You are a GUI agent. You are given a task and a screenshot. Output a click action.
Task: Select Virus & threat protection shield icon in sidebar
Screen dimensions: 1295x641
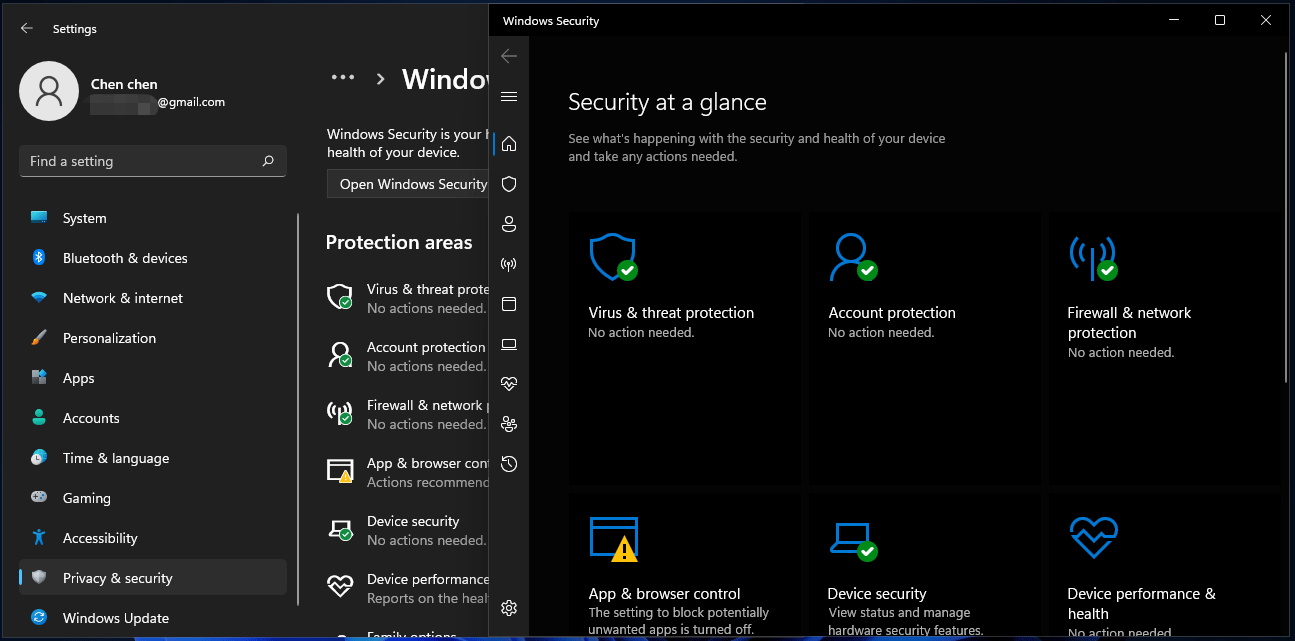click(509, 183)
